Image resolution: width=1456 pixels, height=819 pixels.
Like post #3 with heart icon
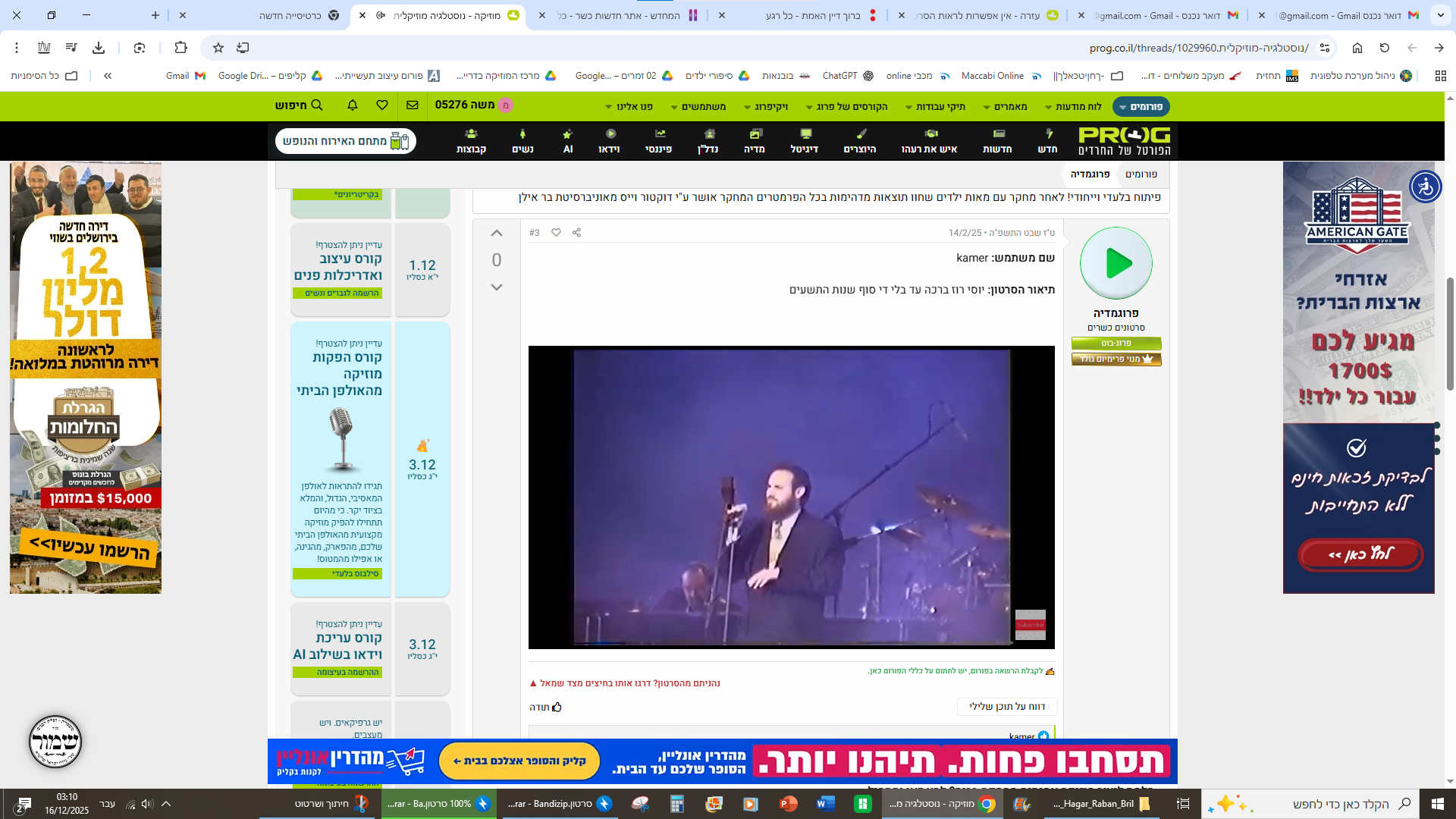(556, 233)
